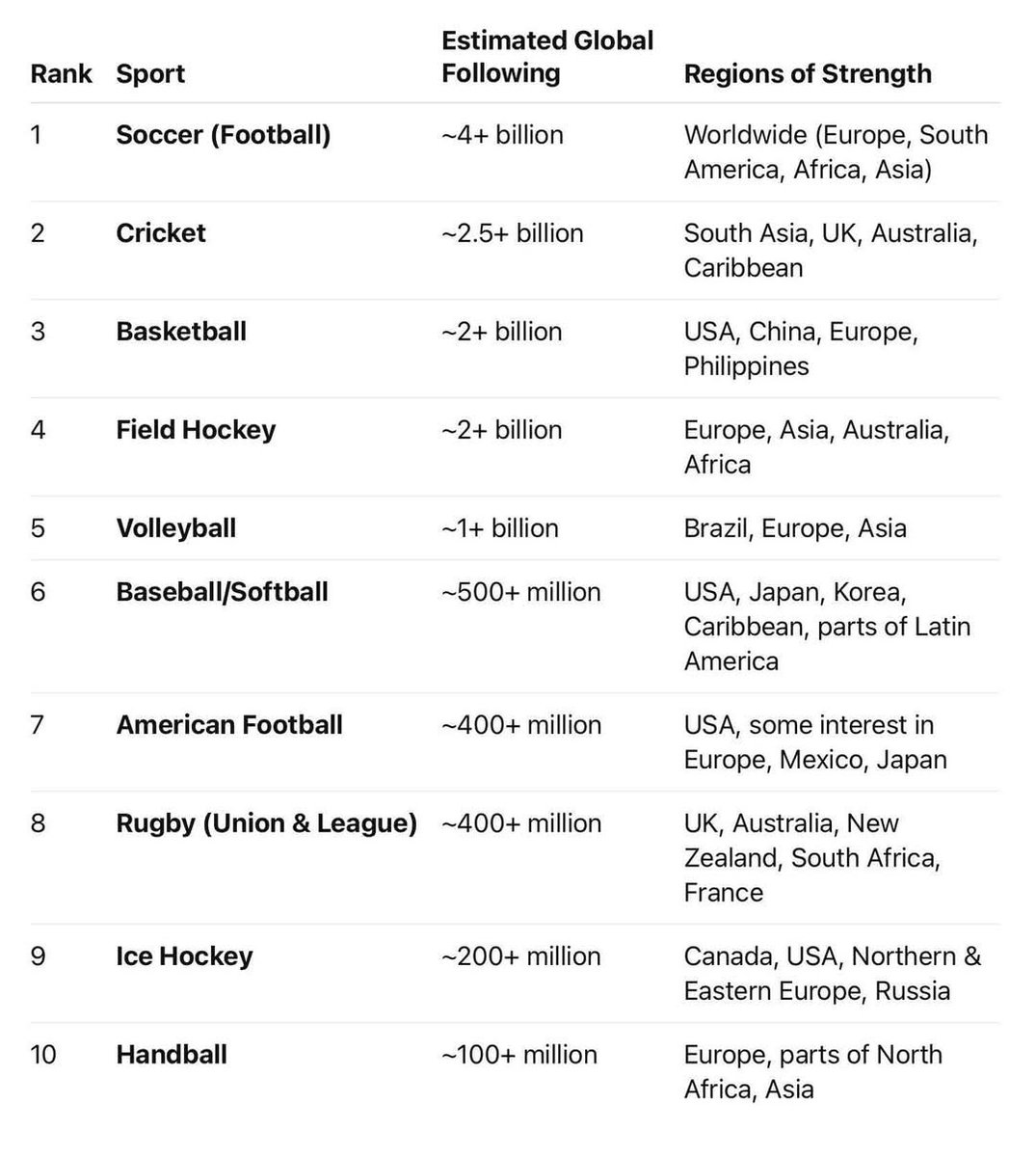Select the American Football cell
The width and height of the screenshot is (1036, 1157).
click(229, 725)
